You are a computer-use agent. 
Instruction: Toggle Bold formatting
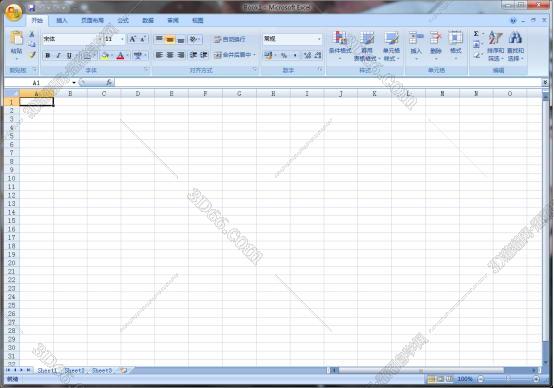pos(48,55)
